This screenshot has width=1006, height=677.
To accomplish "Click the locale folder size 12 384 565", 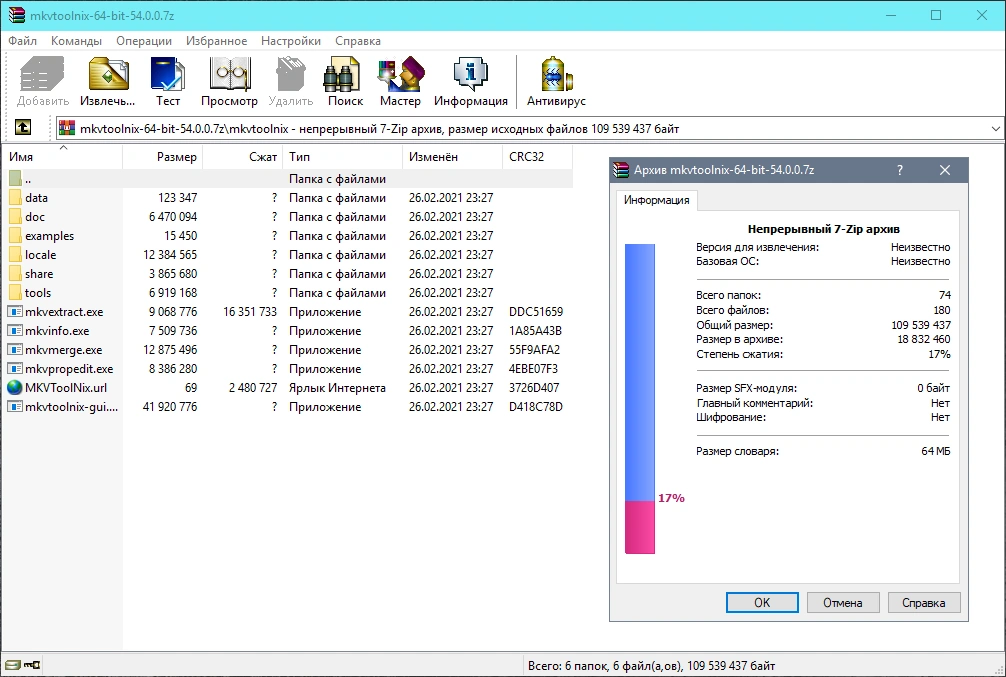I will (169, 255).
